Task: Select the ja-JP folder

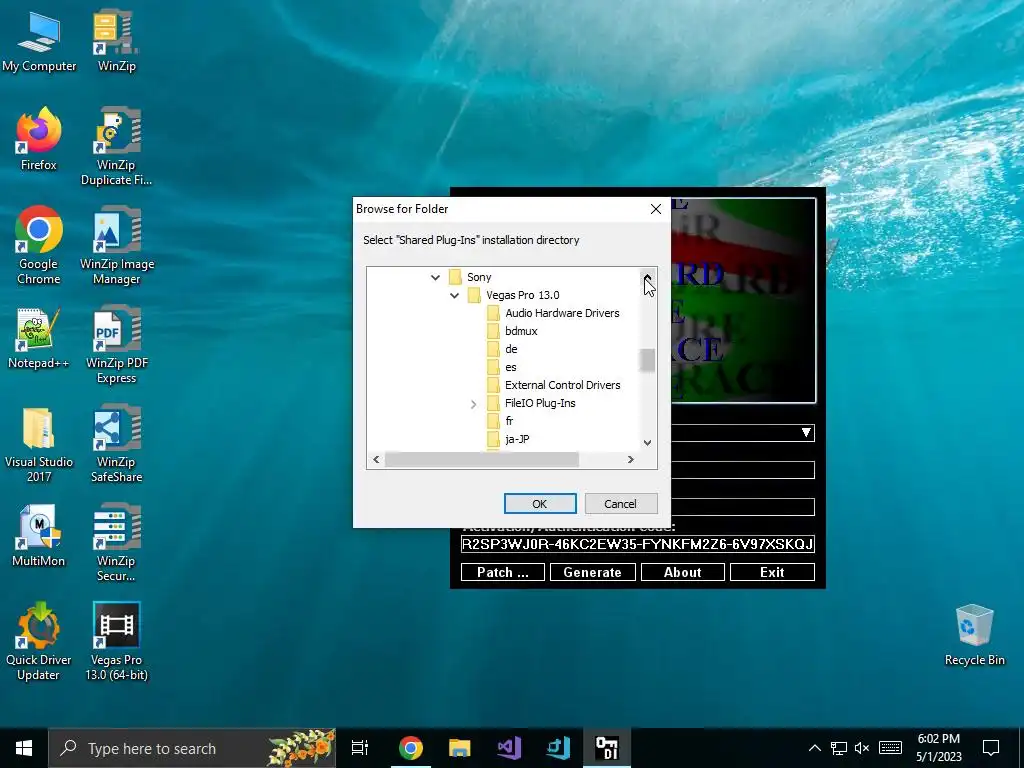Action: coord(517,440)
